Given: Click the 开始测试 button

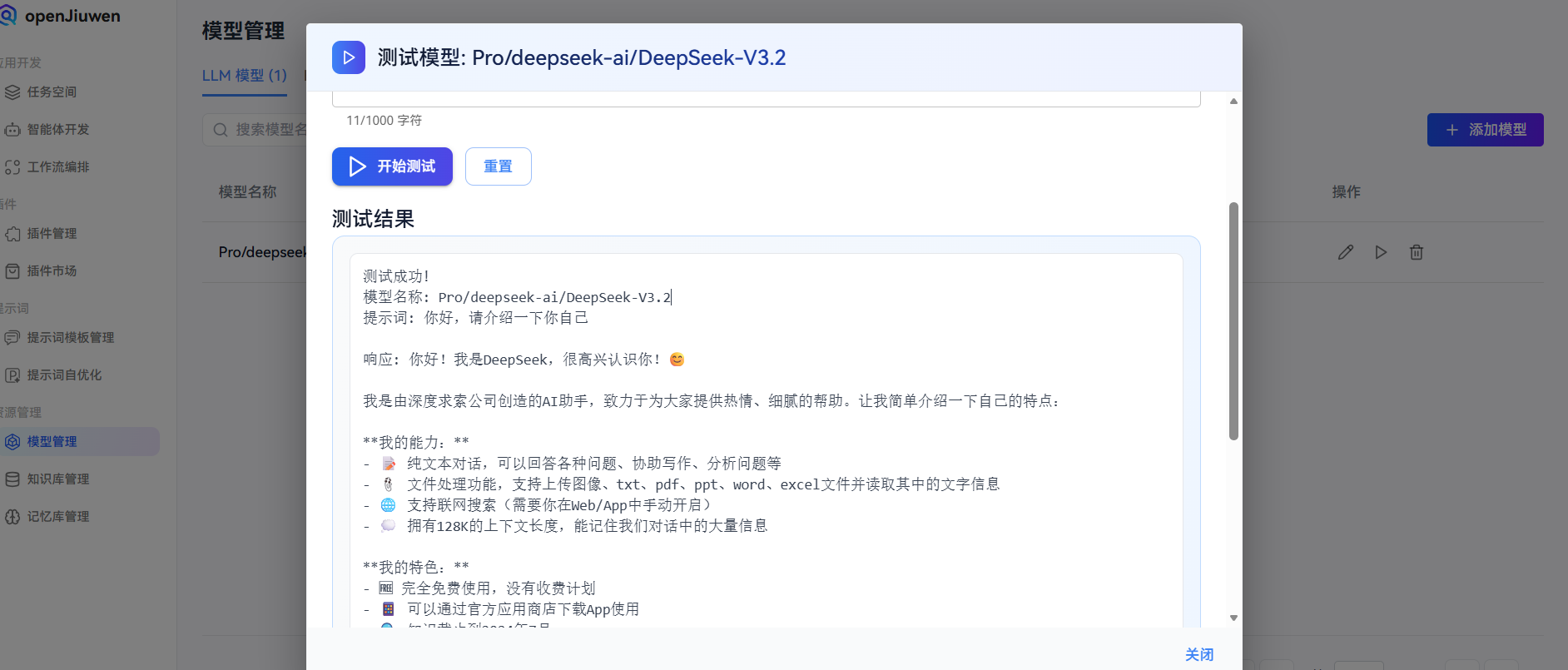Looking at the screenshot, I should pyautogui.click(x=392, y=166).
